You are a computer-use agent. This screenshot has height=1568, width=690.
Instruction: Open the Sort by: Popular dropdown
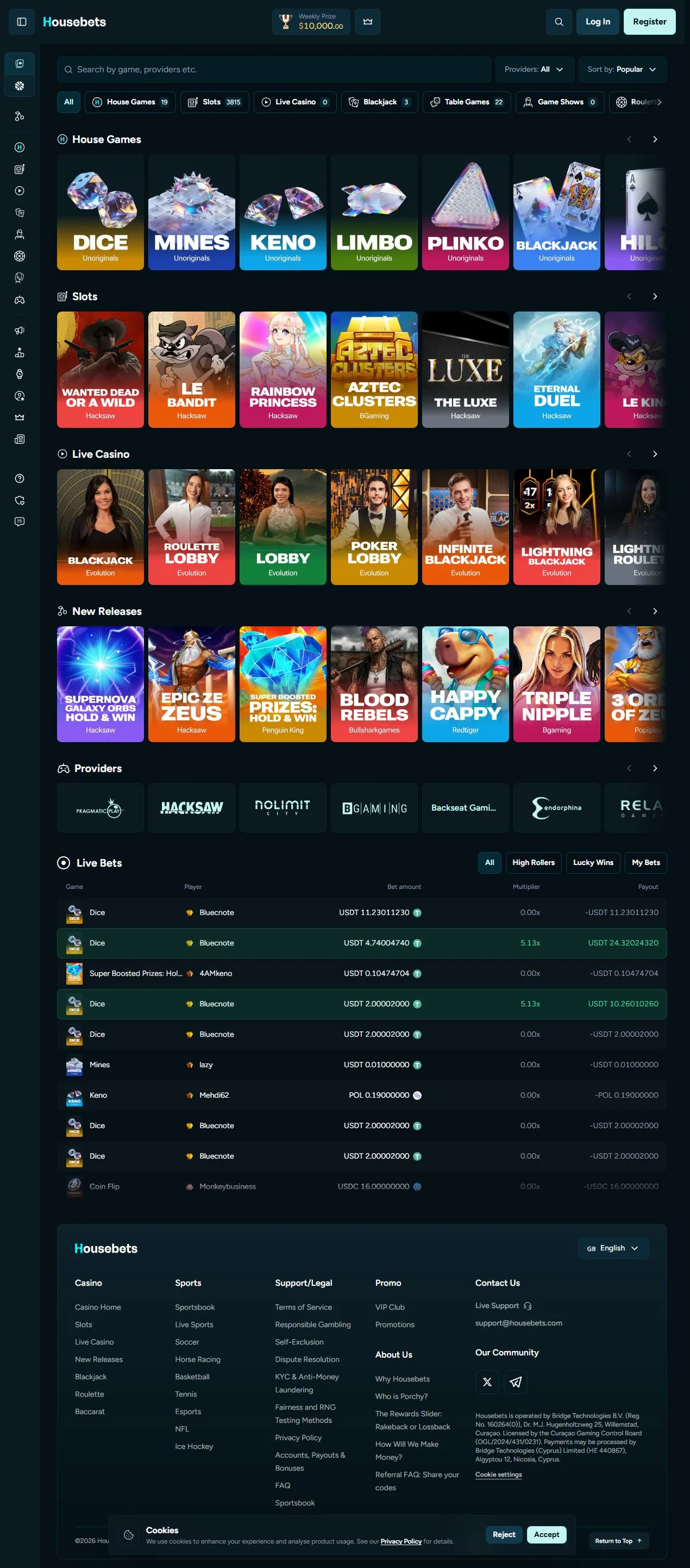[x=622, y=70]
